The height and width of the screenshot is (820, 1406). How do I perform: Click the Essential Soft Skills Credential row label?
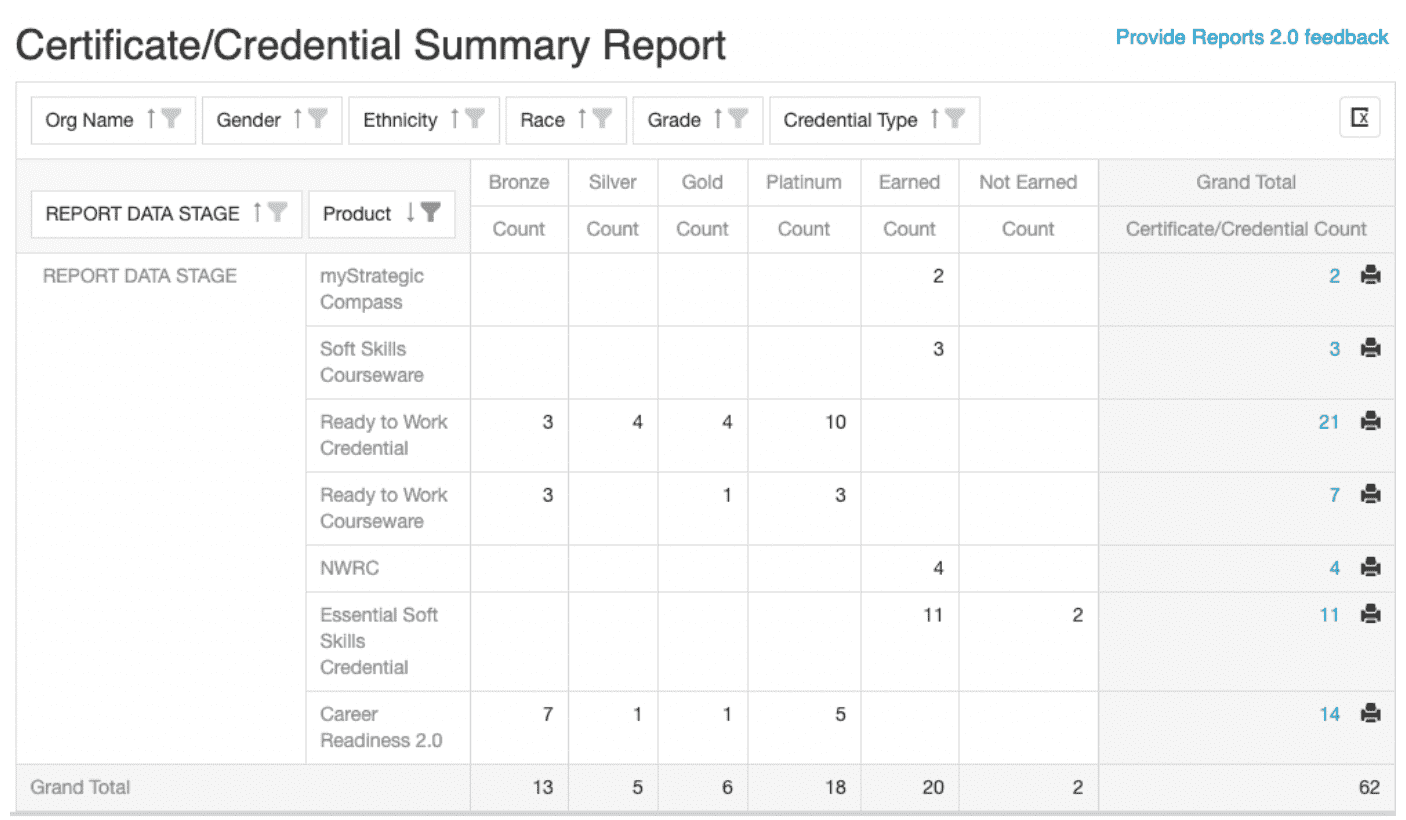[x=378, y=641]
